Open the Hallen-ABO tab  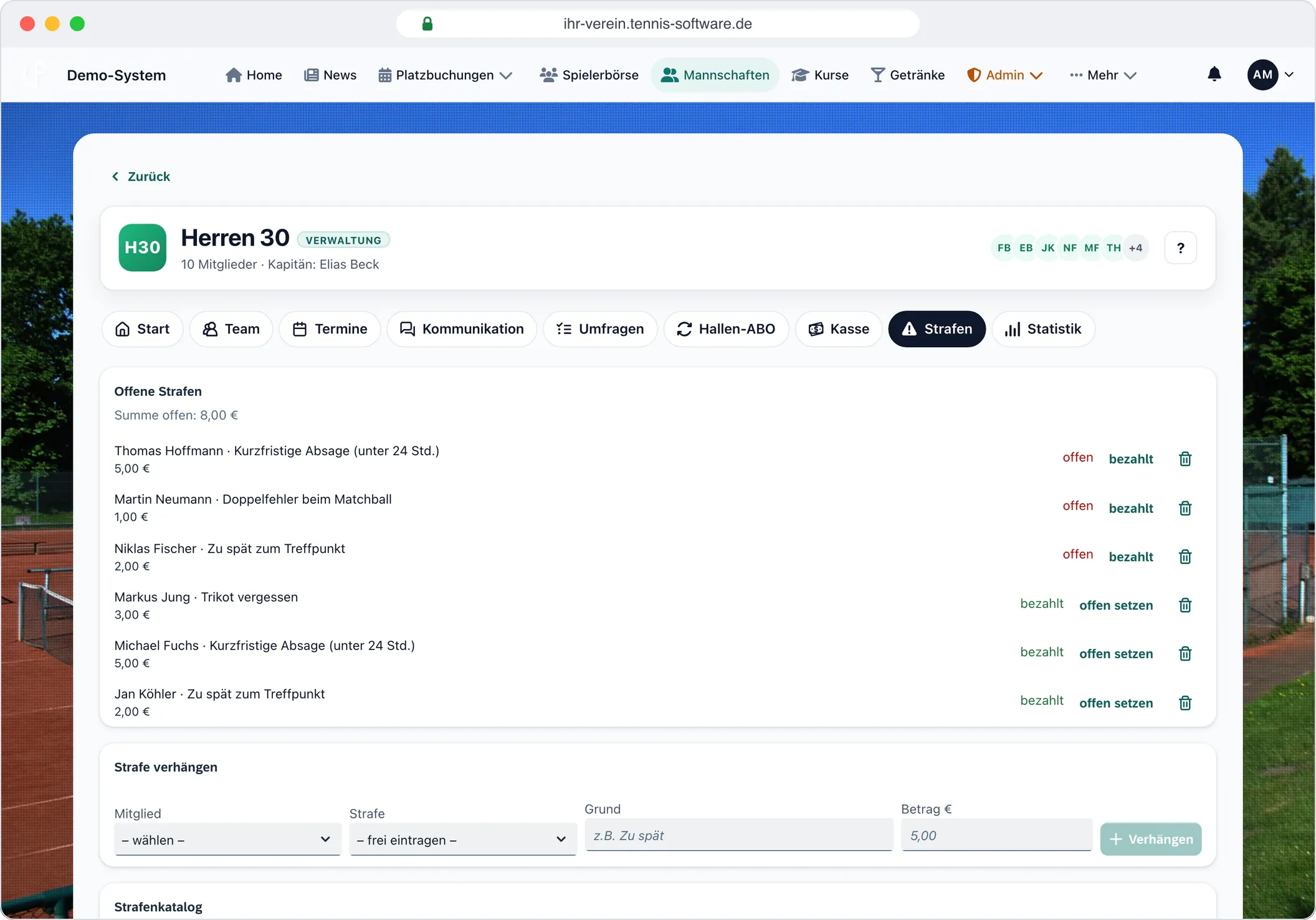coord(726,329)
